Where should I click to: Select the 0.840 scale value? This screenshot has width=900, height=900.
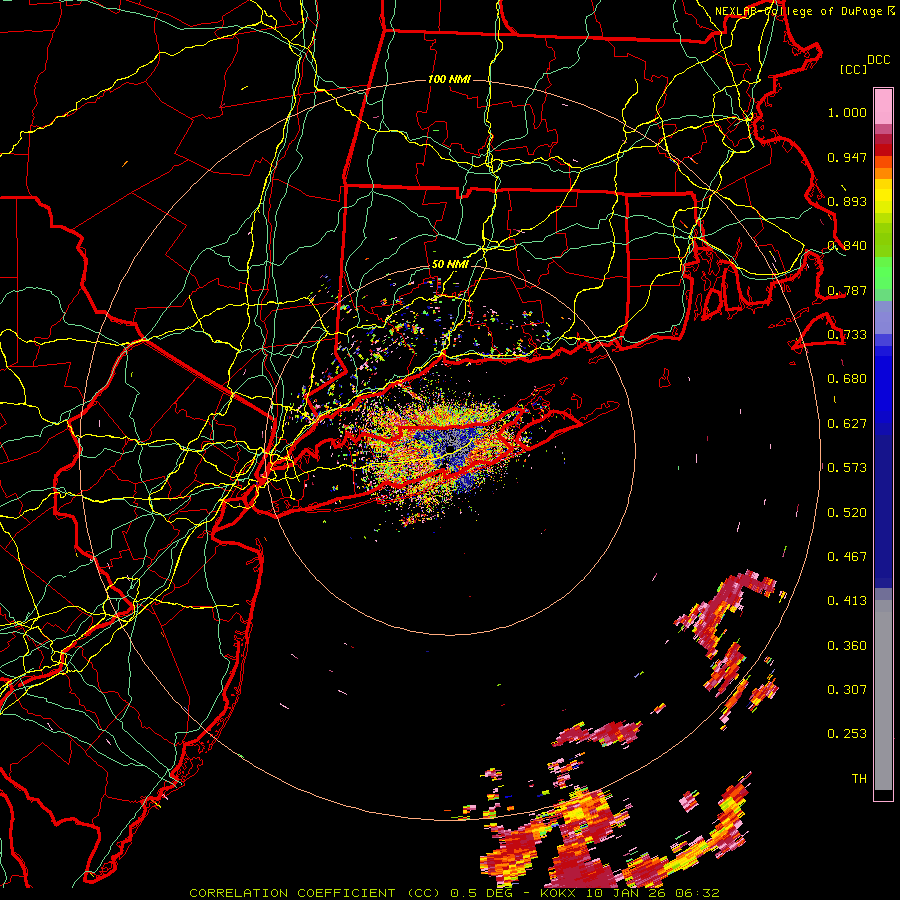847,246
